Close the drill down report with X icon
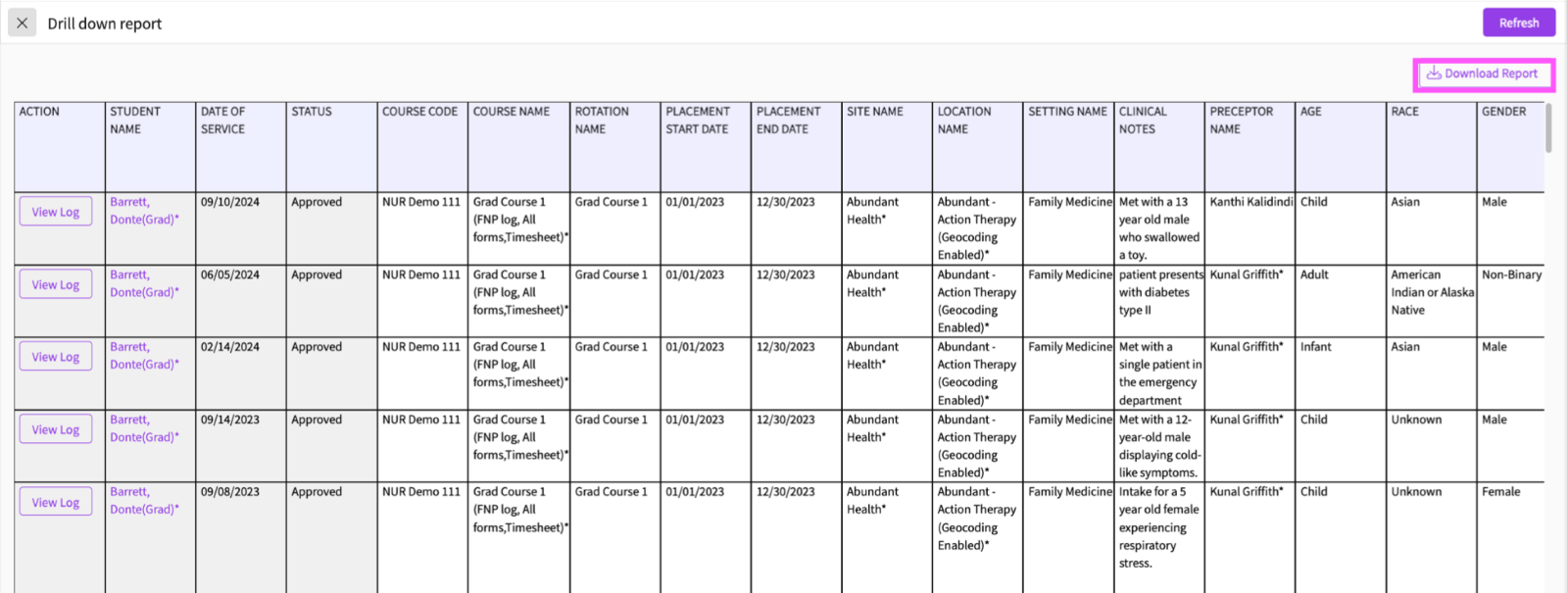 coord(22,23)
